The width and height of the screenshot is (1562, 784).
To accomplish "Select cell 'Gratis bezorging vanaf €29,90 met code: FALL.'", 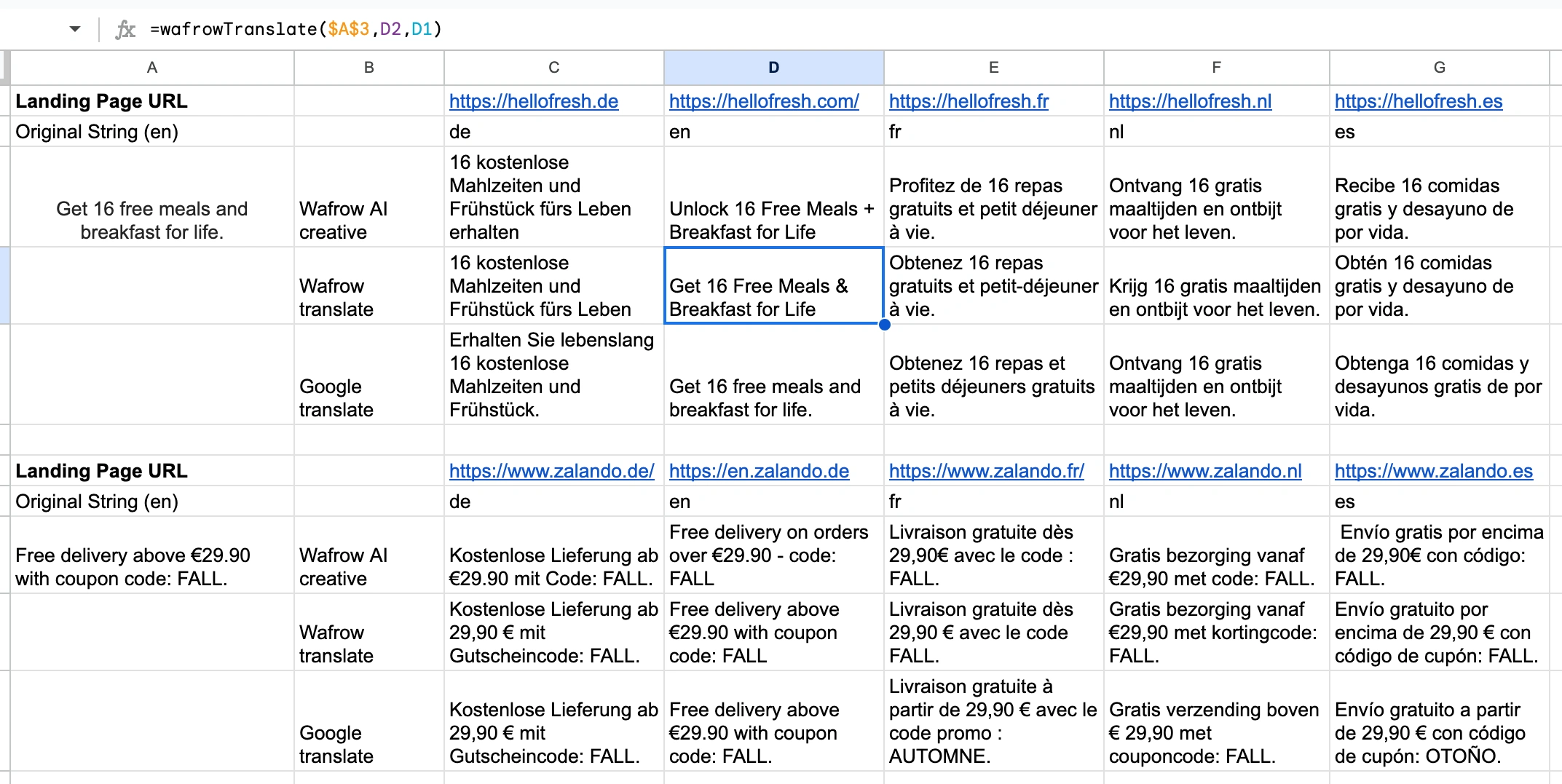I will 1217,555.
